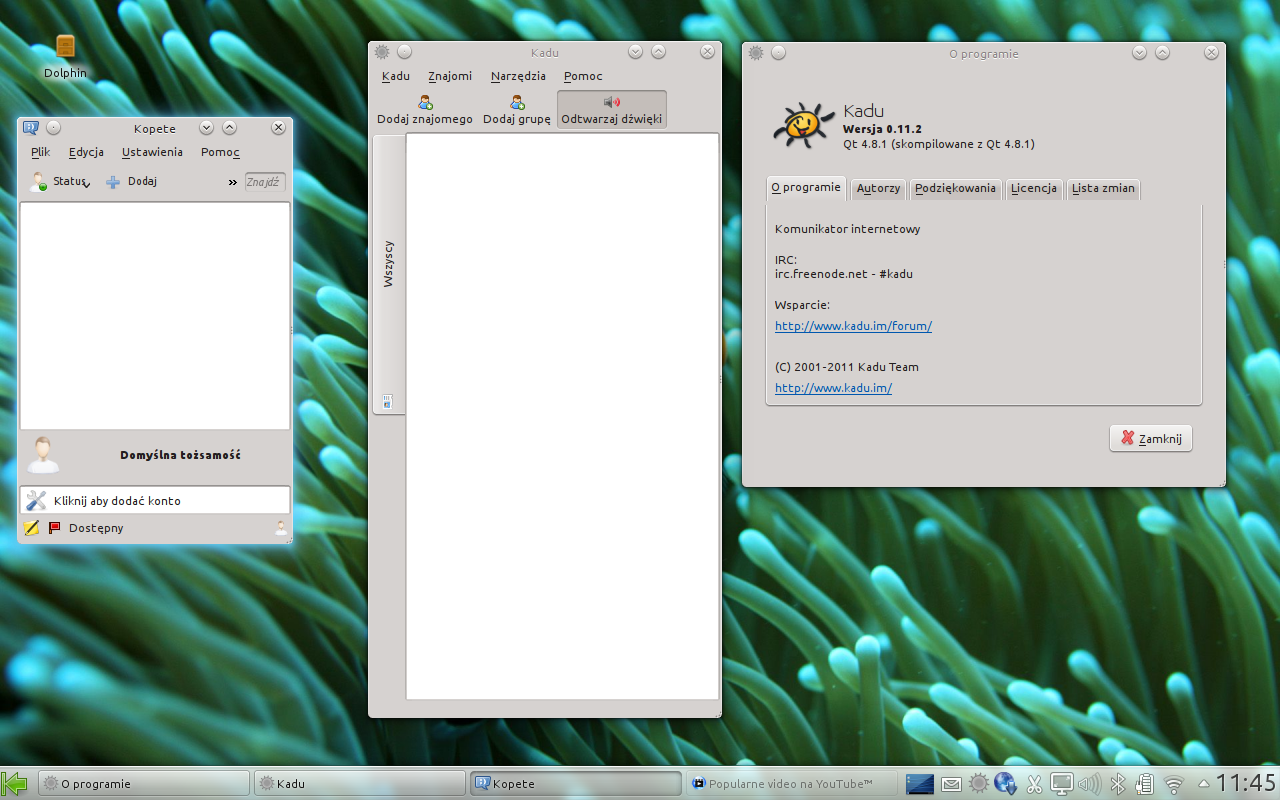Toggle Odtwarzaj dźwięki sound button
The width and height of the screenshot is (1280, 800).
[x=612, y=110]
